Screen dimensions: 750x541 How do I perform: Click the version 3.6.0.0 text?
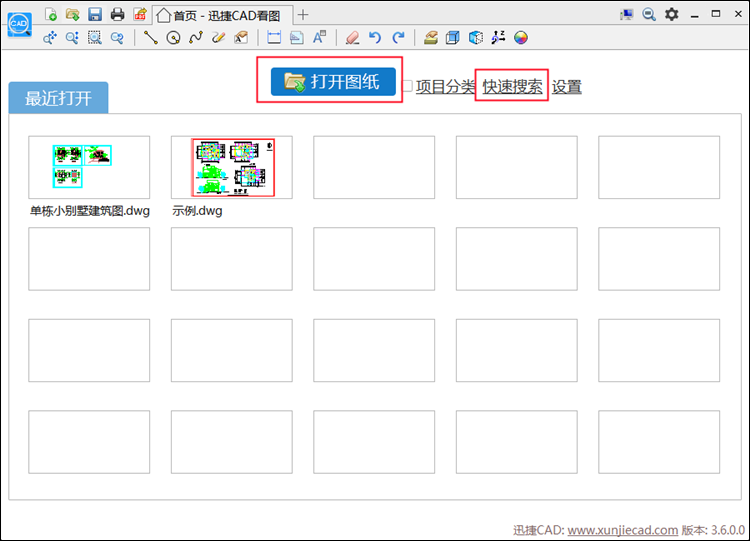pyautogui.click(x=713, y=530)
